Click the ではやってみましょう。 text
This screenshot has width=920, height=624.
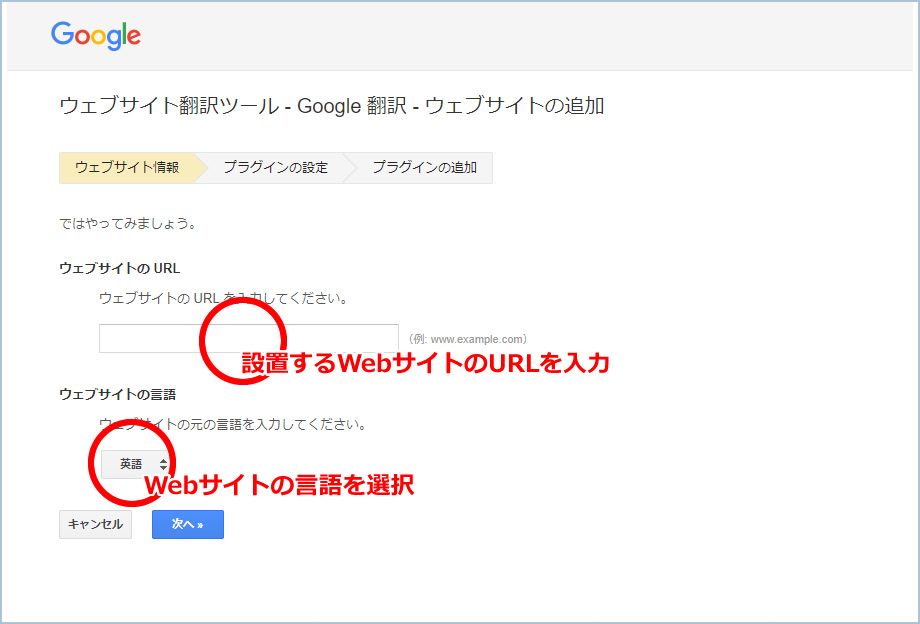click(128, 223)
